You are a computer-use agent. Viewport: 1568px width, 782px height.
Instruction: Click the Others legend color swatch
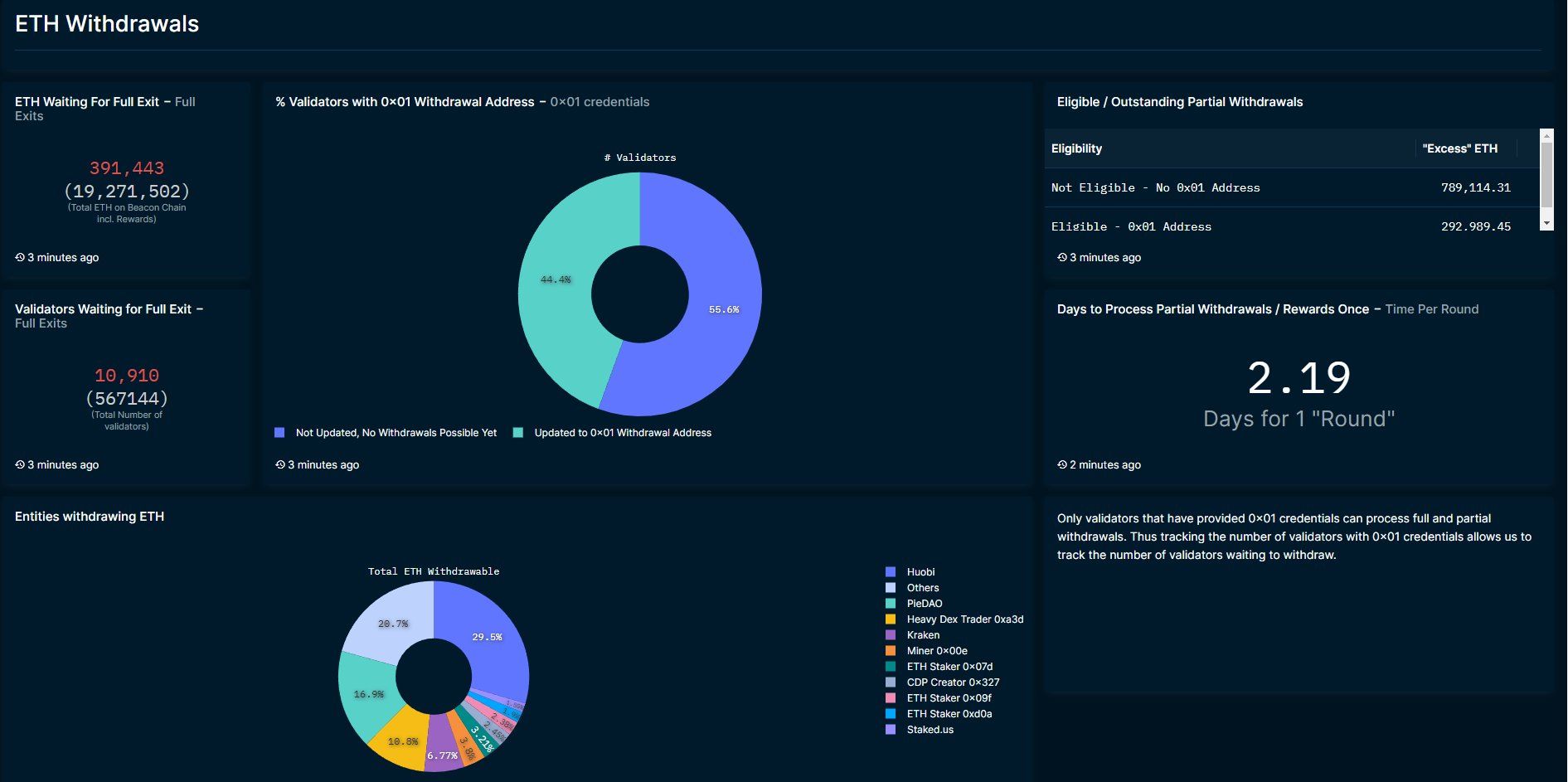(x=891, y=588)
